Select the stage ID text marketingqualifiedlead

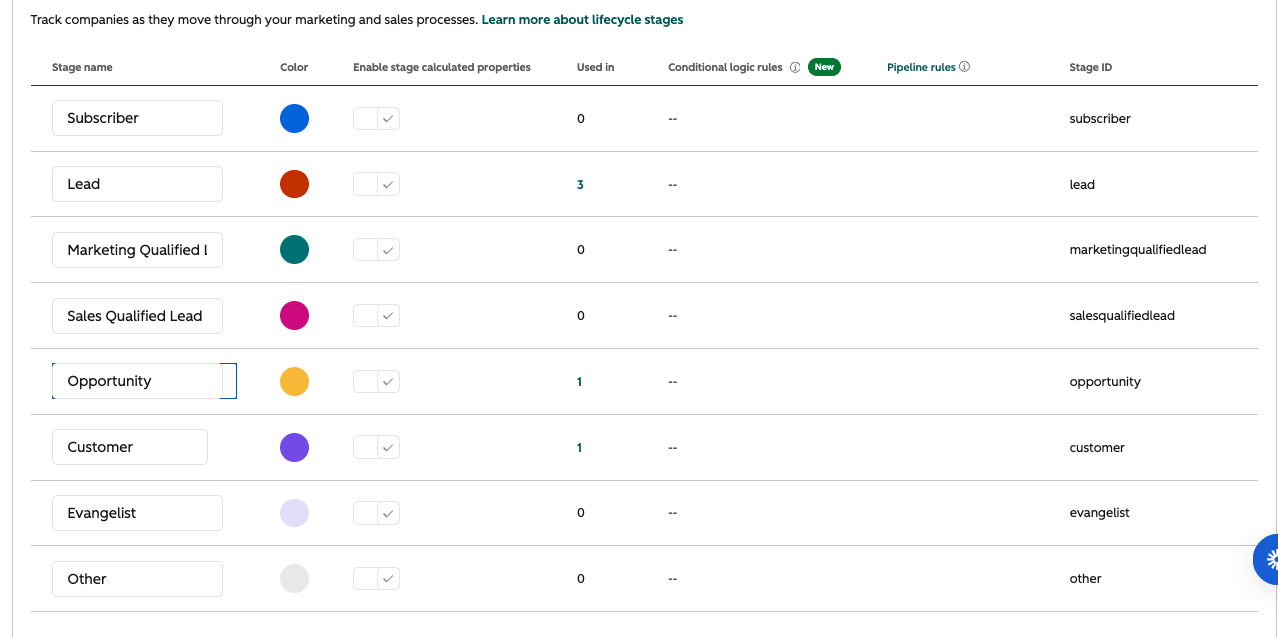click(1138, 250)
